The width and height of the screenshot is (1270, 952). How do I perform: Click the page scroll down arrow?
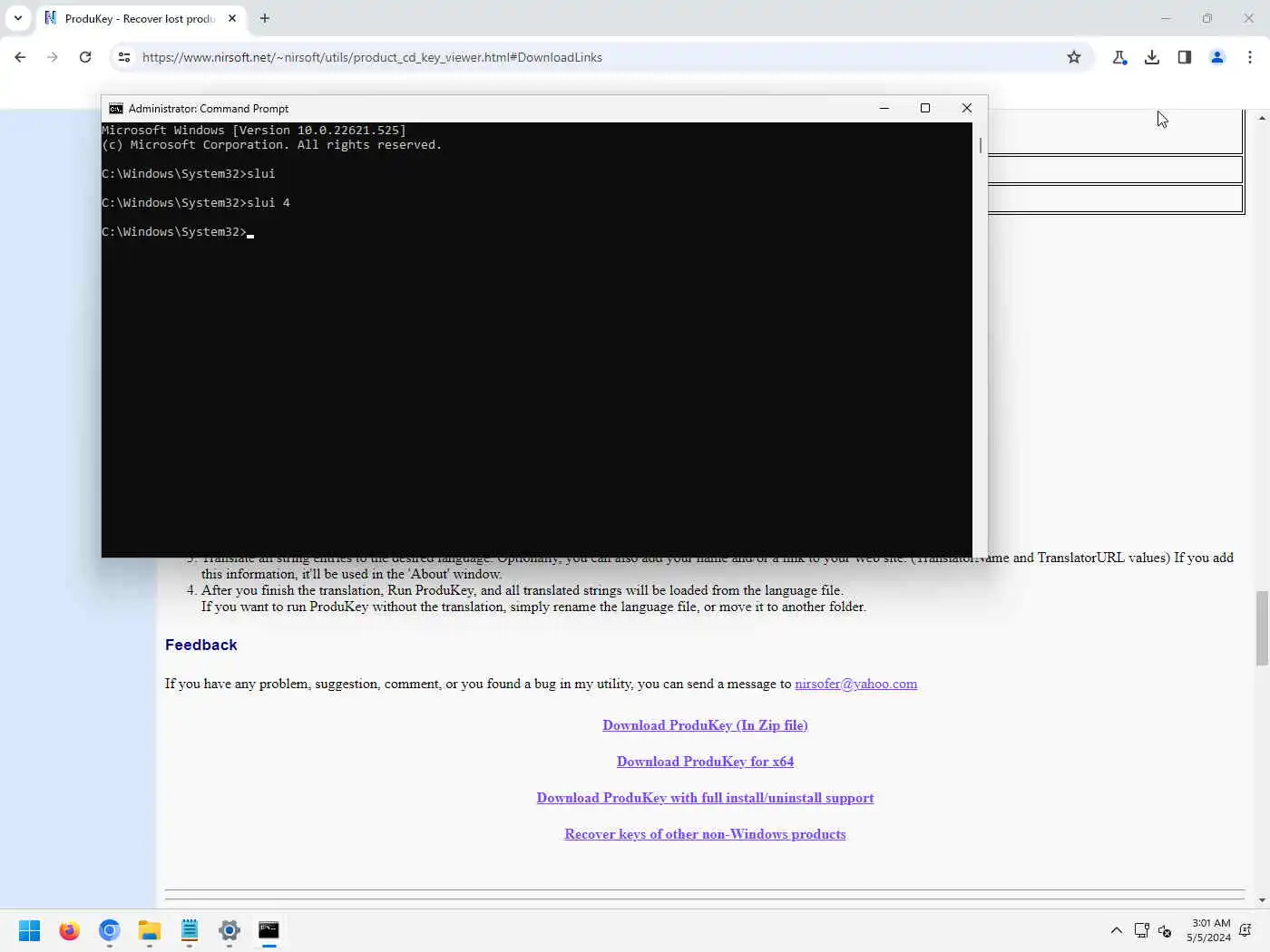tap(1262, 900)
